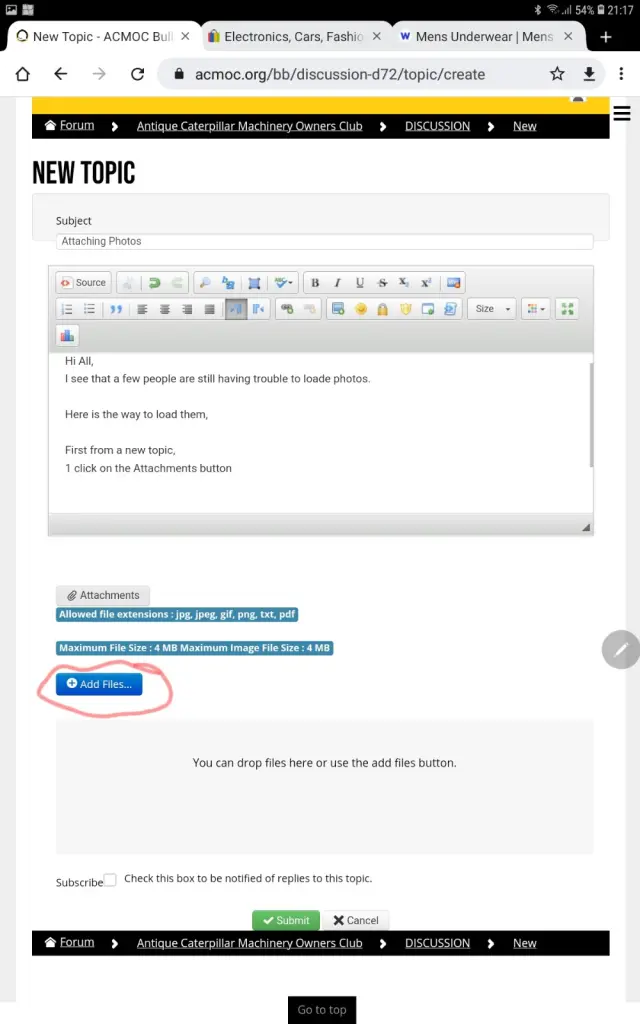Insert a numbered list
640x1024 pixels.
pos(67,309)
